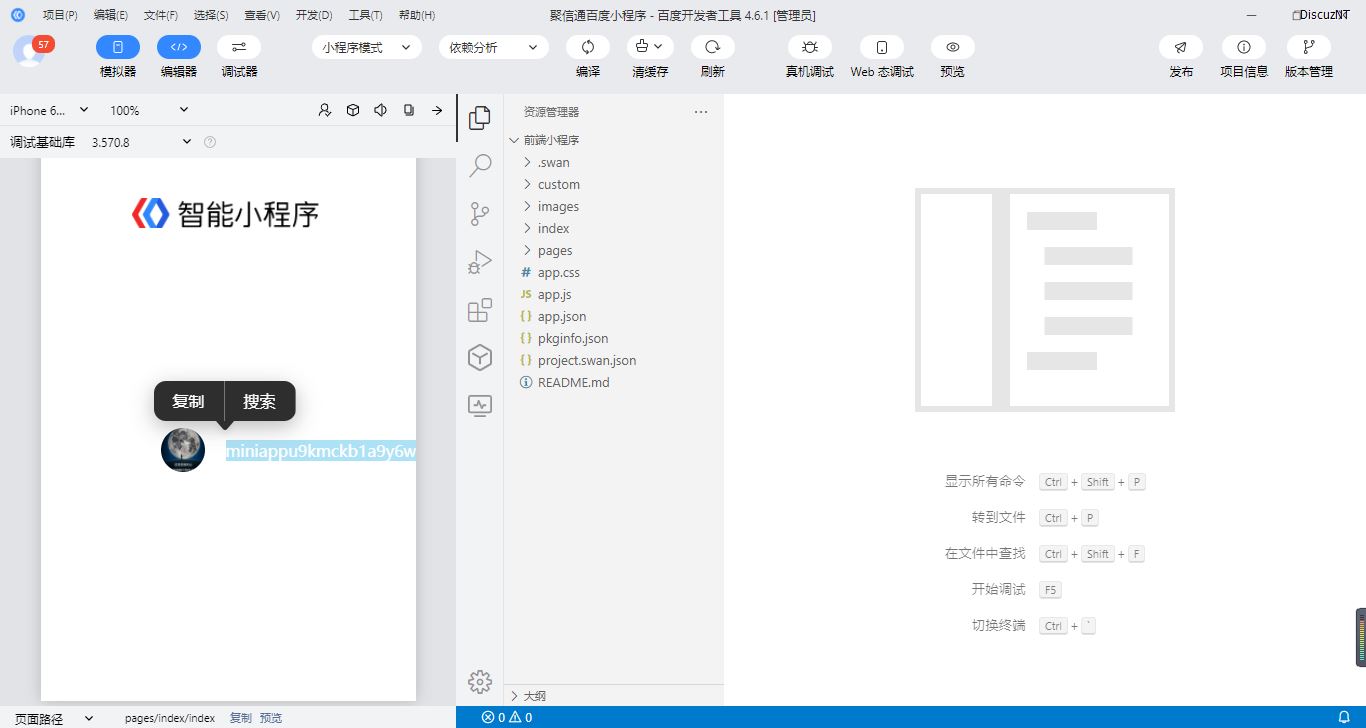Toggle the 编辑器 editor panel

click(178, 48)
